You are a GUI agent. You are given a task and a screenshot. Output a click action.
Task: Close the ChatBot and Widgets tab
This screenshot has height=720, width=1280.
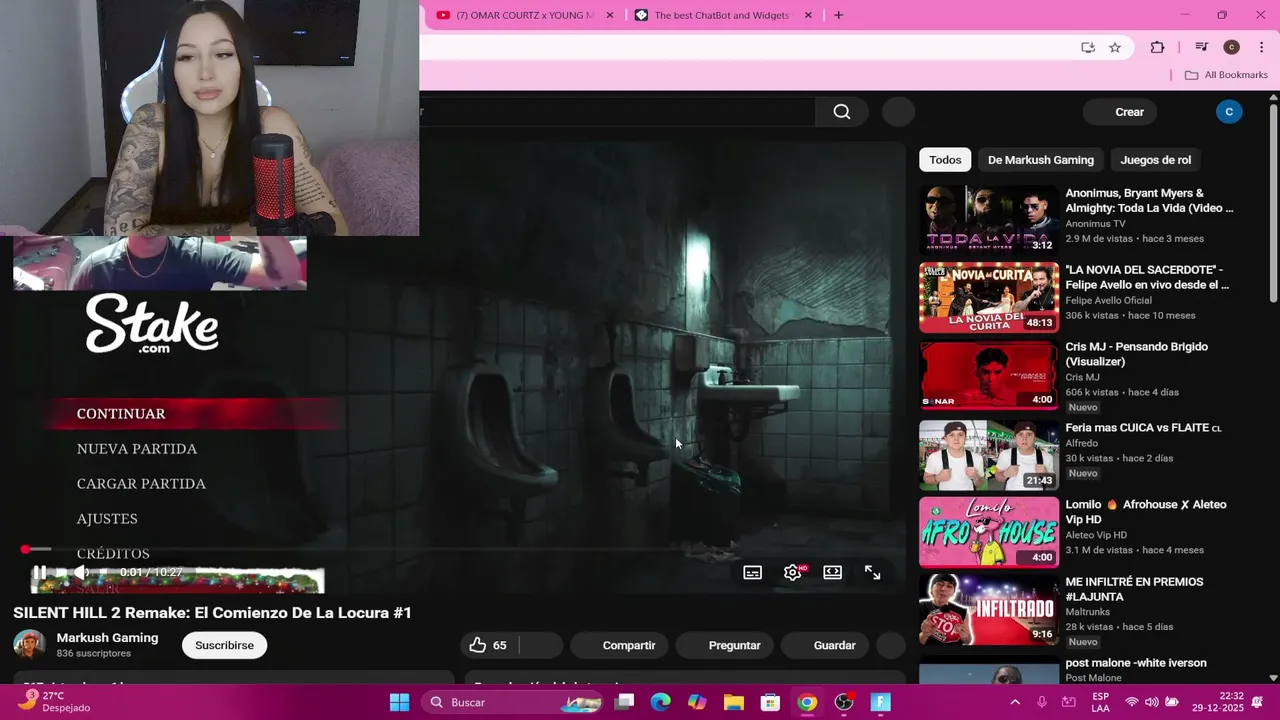coord(808,15)
